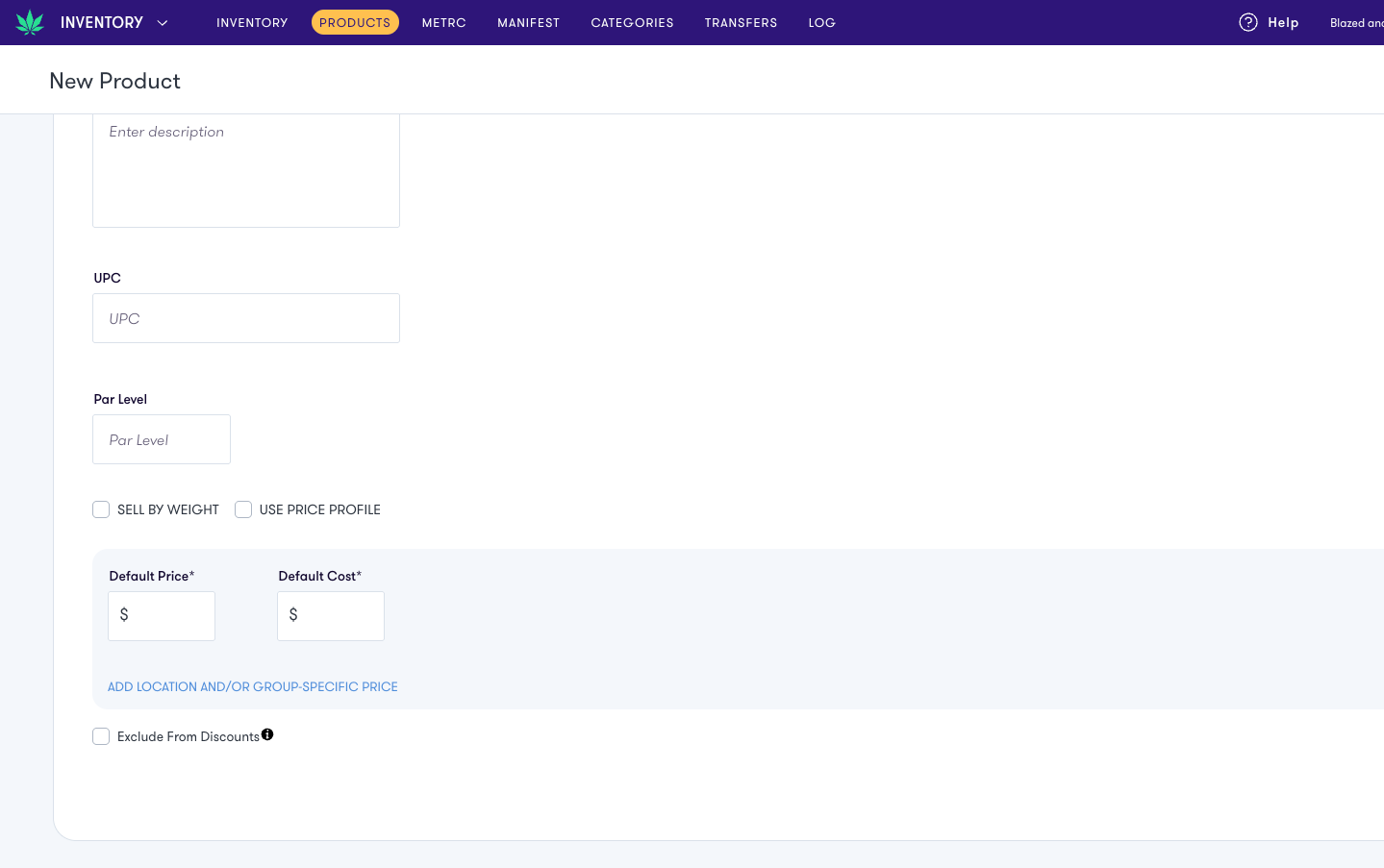The height and width of the screenshot is (868, 1384).
Task: Click the Default Price* label
Action: tap(152, 576)
